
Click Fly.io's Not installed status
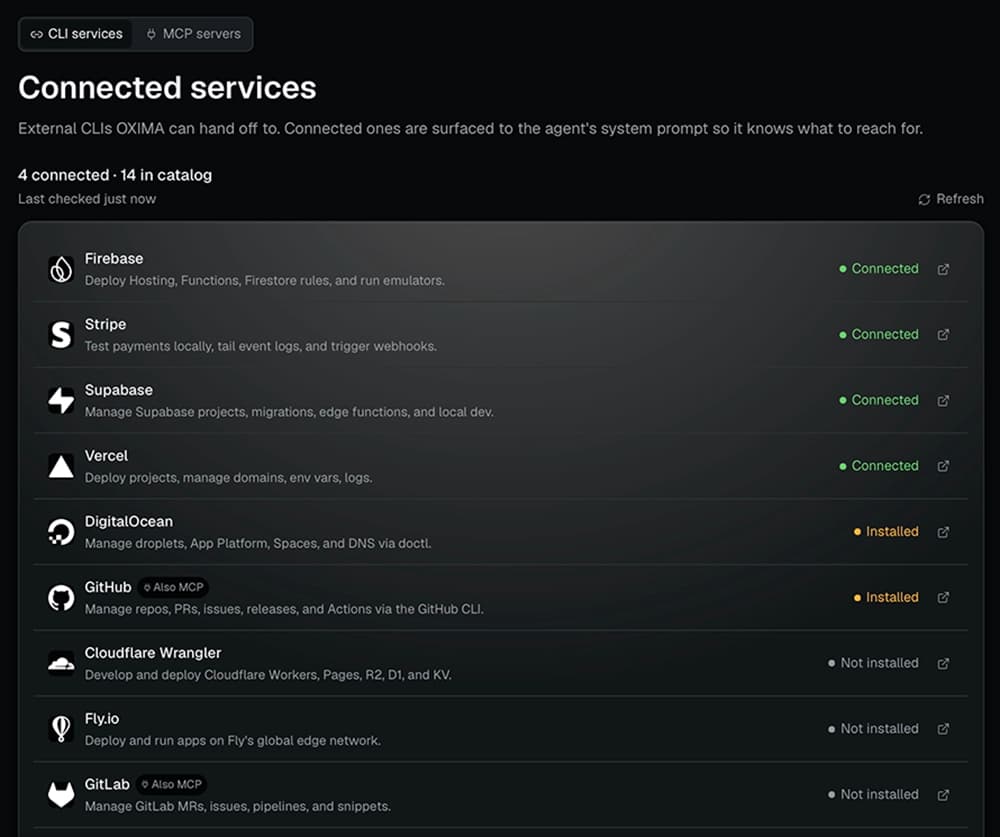[x=873, y=729]
